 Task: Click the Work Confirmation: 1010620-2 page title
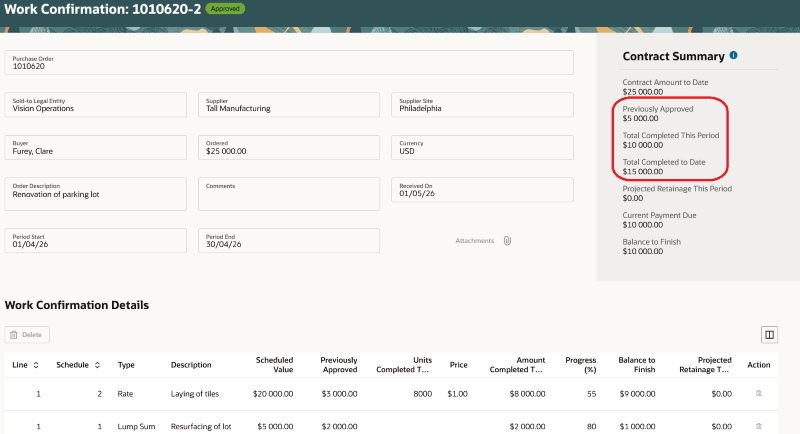click(103, 9)
